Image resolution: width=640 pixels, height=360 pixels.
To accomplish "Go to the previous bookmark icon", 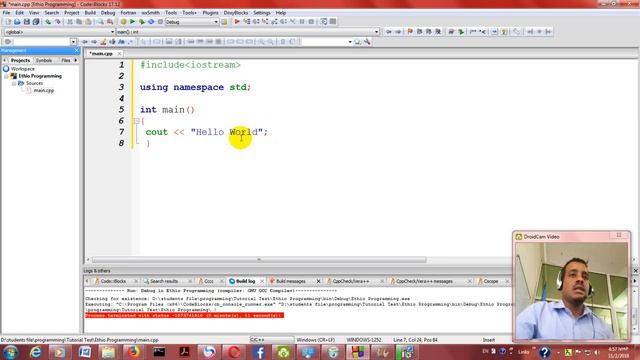I will [420, 31].
